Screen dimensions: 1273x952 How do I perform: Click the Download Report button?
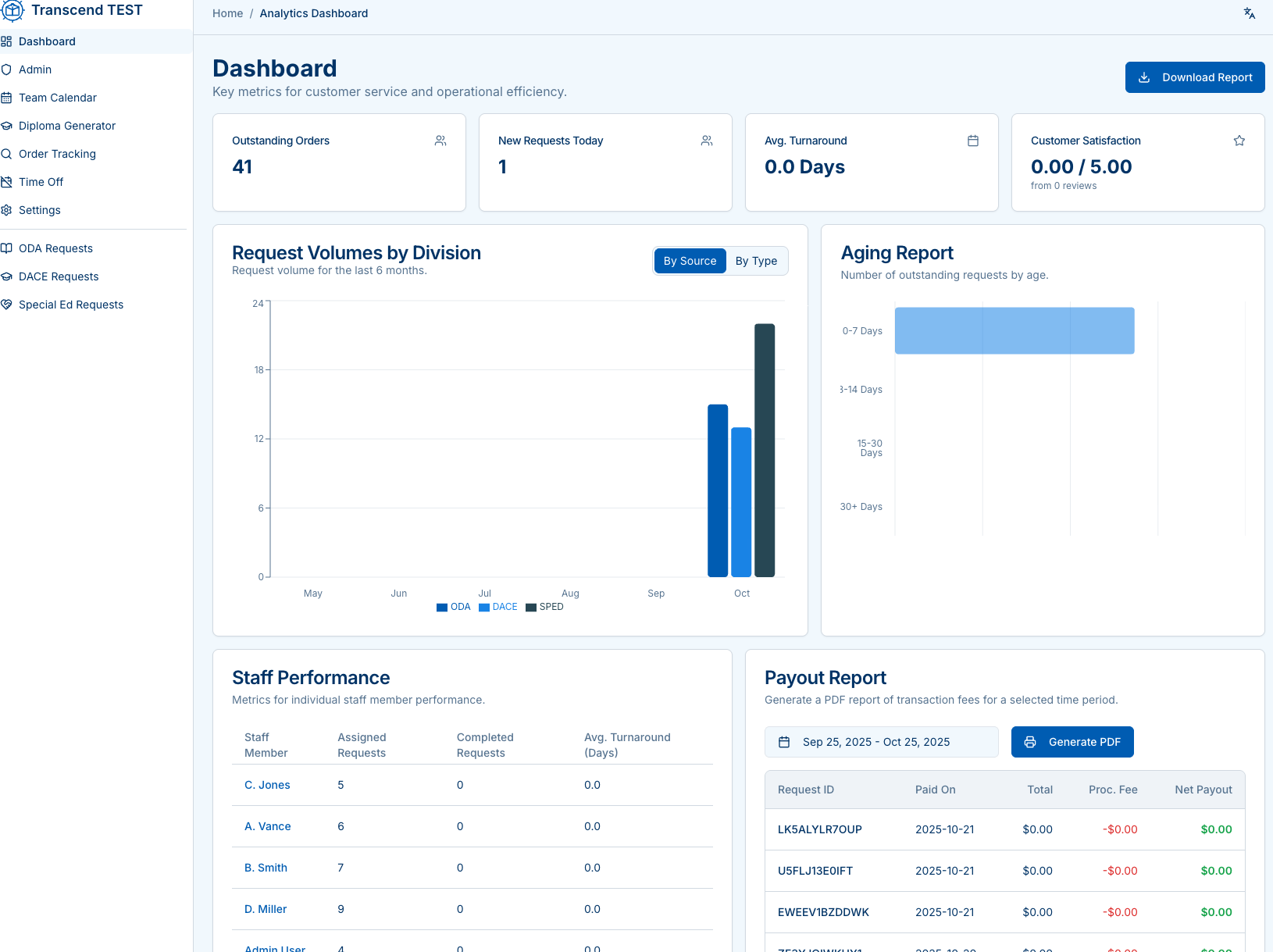pyautogui.click(x=1195, y=77)
